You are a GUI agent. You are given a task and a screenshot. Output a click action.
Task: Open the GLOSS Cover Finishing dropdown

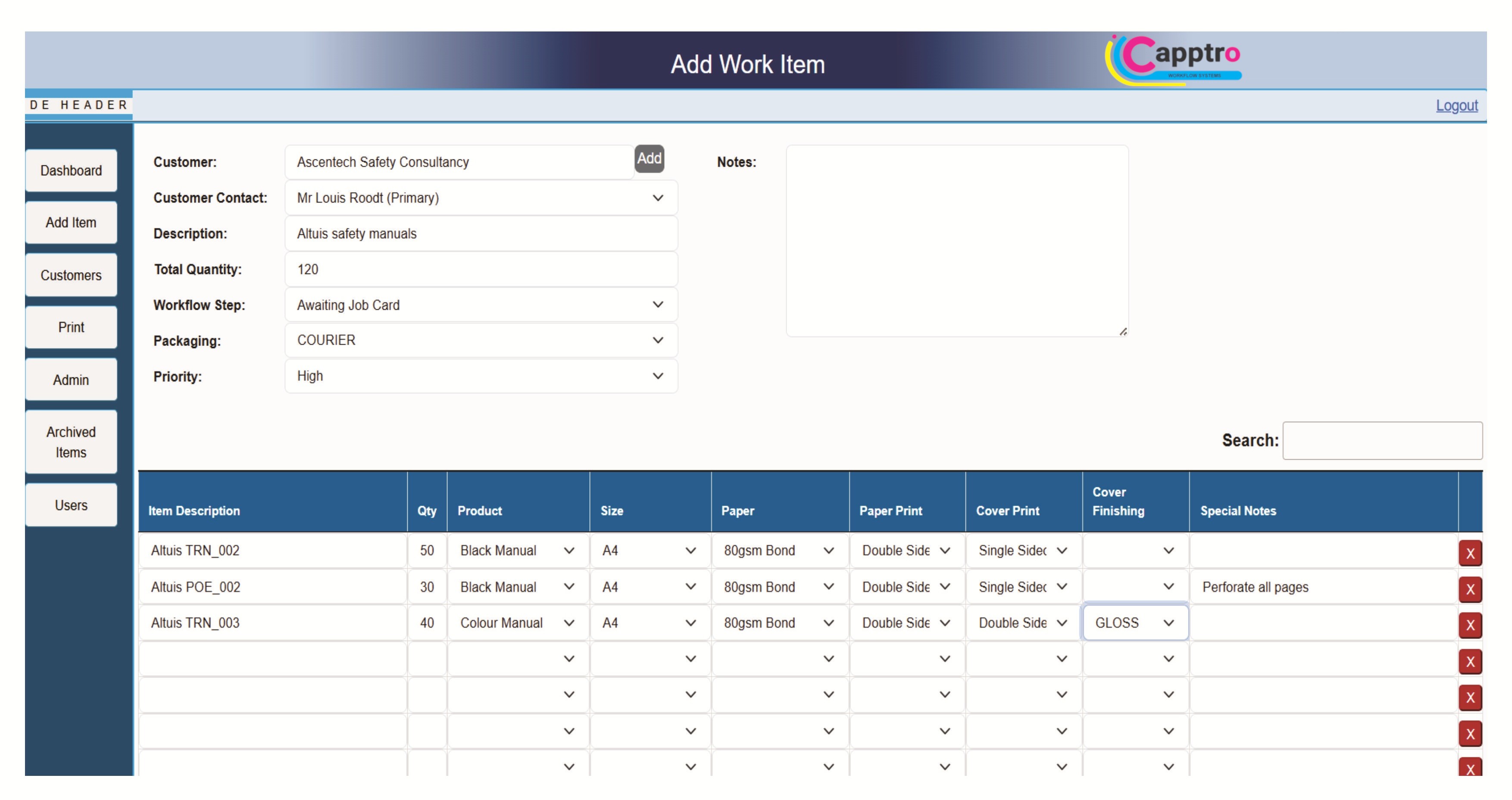click(1134, 623)
